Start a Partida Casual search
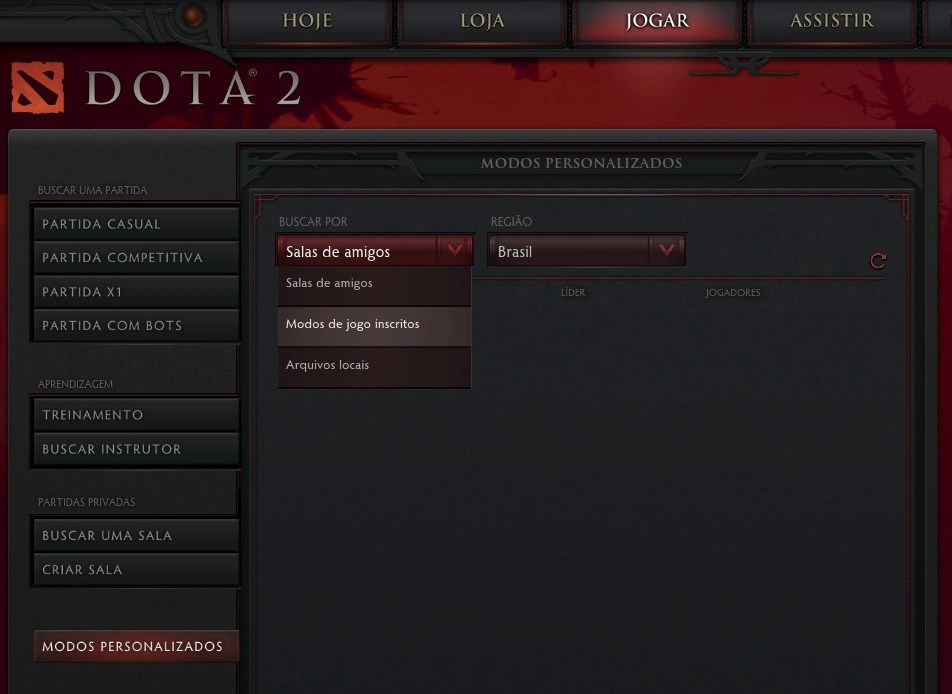Image resolution: width=952 pixels, height=694 pixels. [x=136, y=224]
